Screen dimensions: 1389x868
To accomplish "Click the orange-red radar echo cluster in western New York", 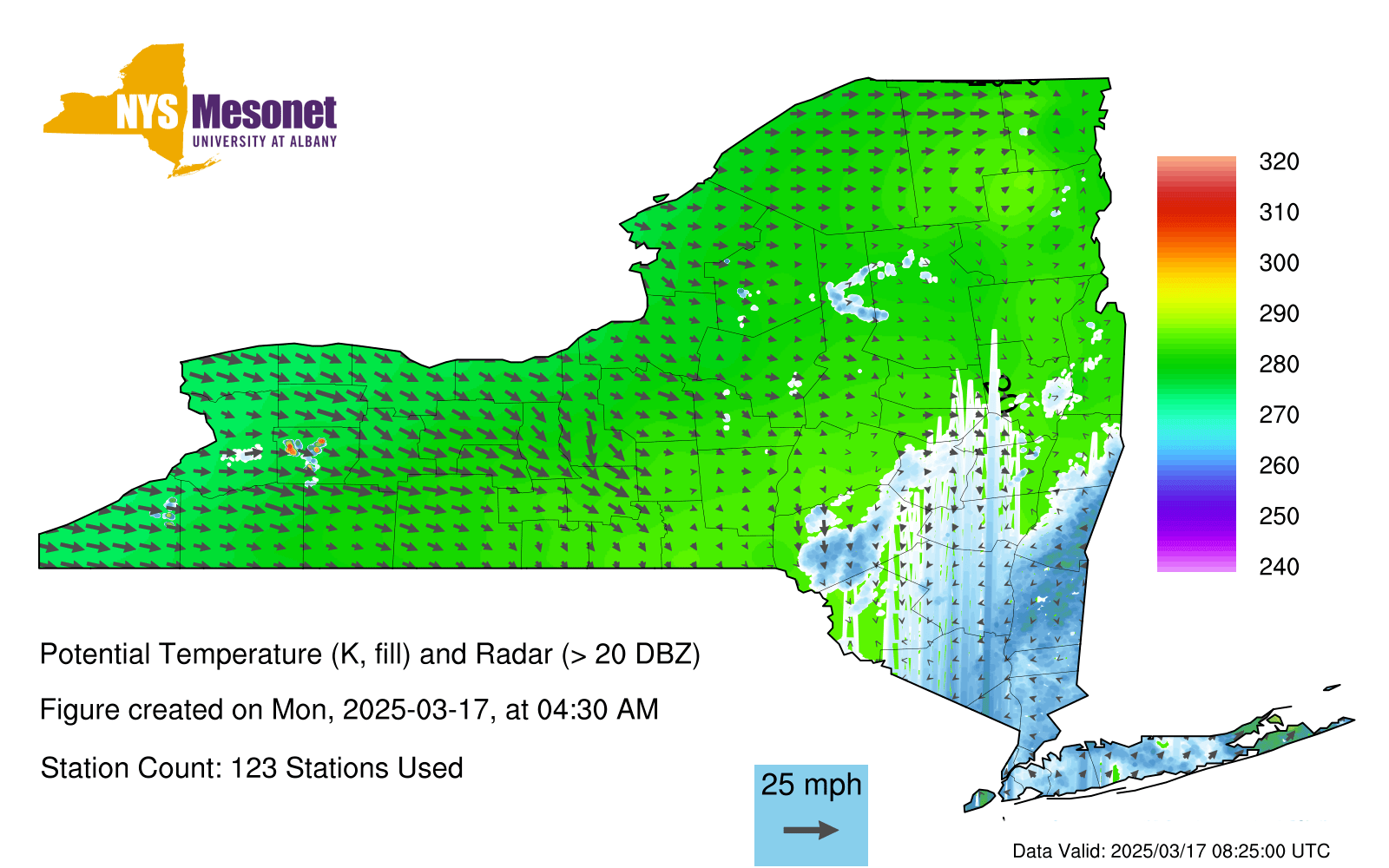I will coord(292,448).
